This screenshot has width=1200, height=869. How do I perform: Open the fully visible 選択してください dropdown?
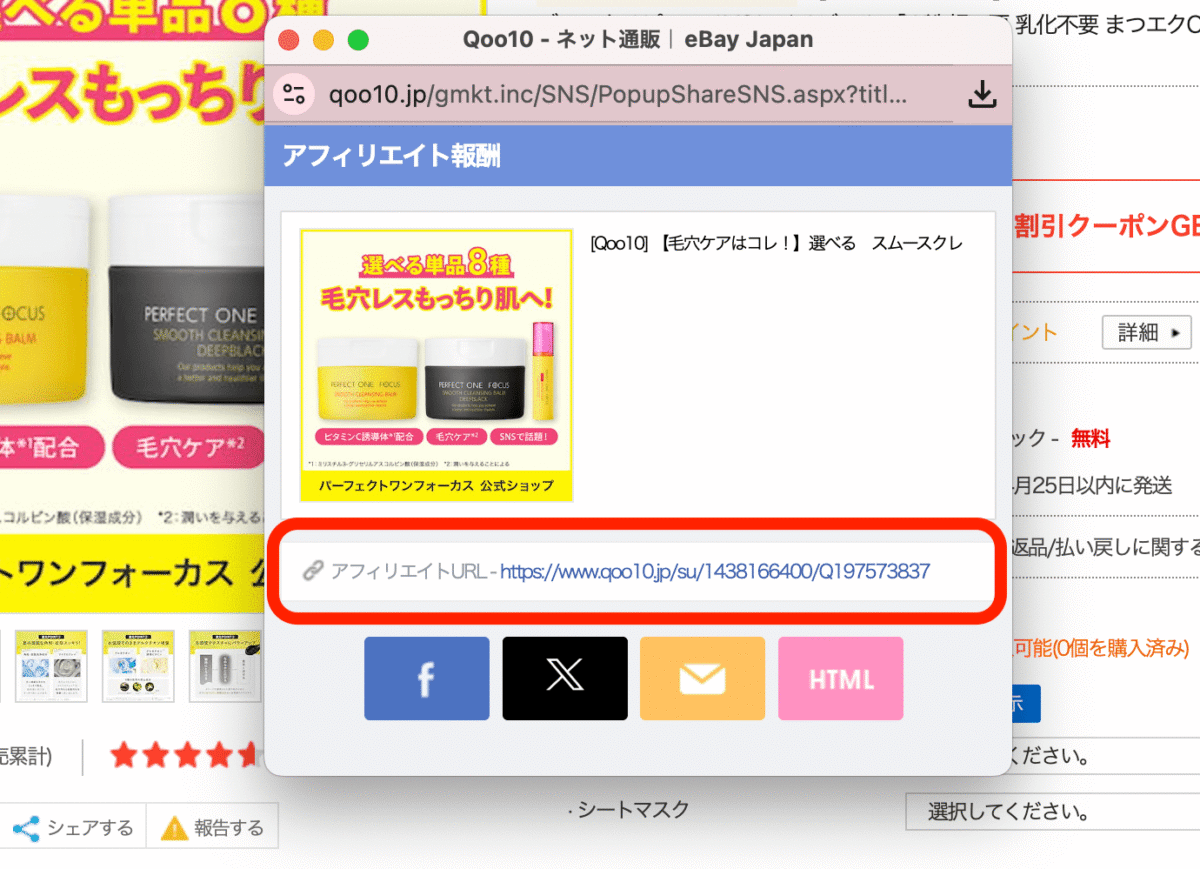pyautogui.click(x=1052, y=810)
